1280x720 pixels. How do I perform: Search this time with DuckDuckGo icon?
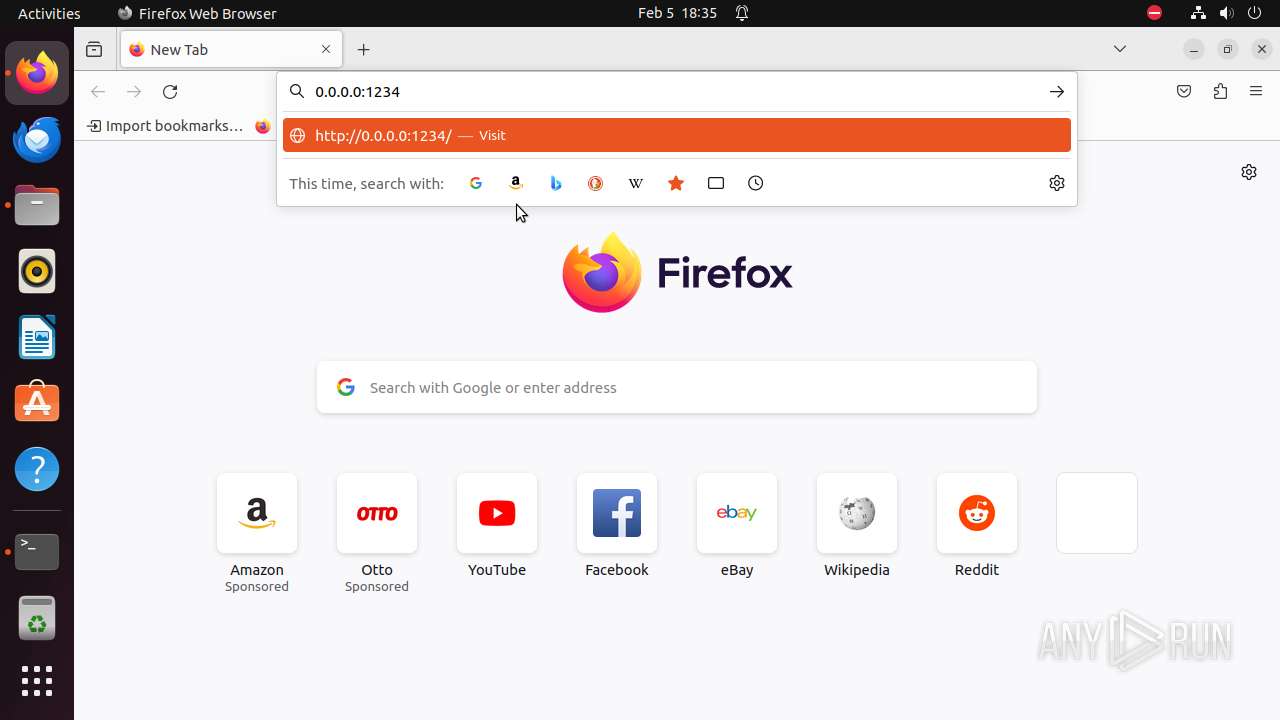(596, 183)
